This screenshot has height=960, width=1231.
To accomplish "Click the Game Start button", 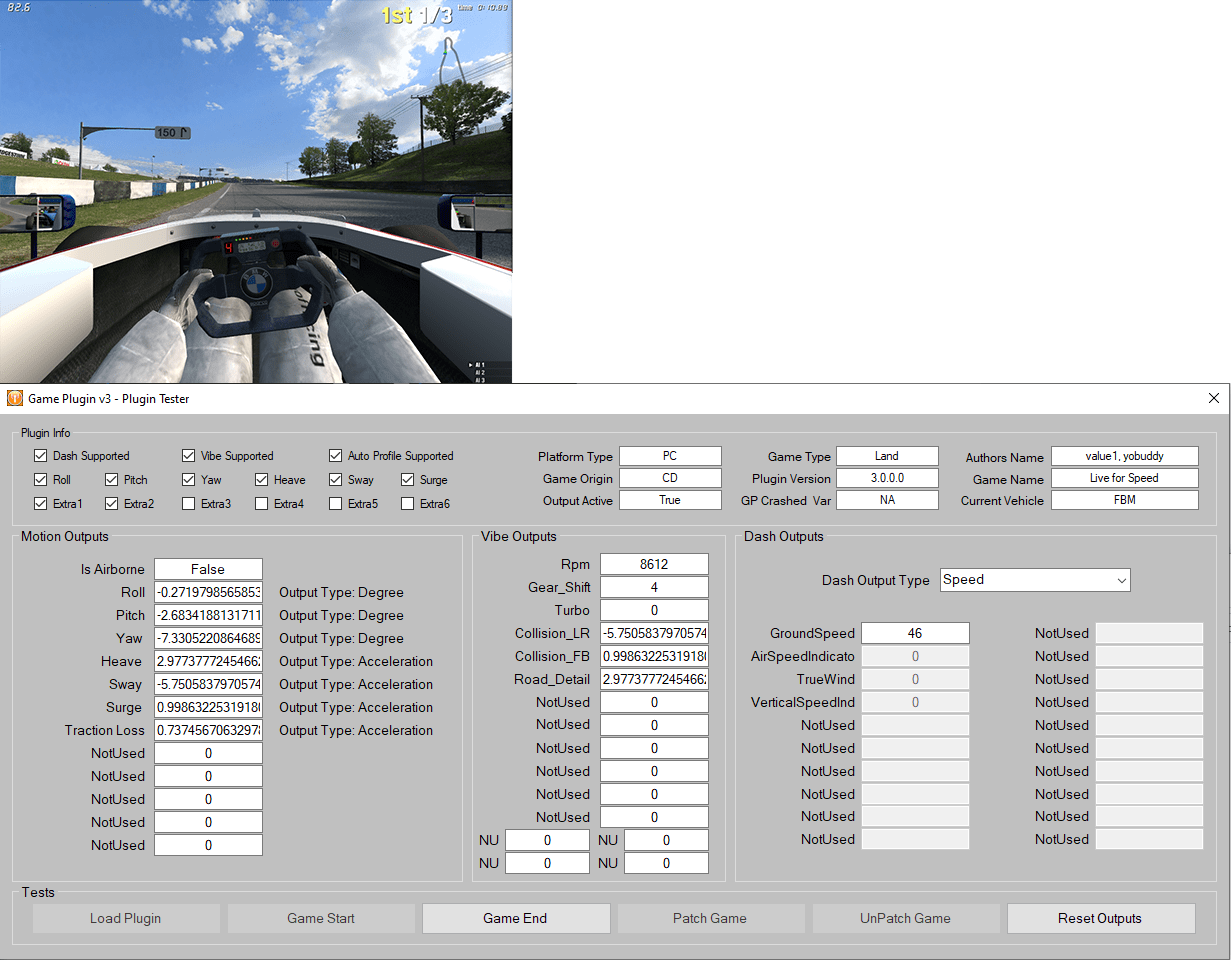I will point(320,918).
